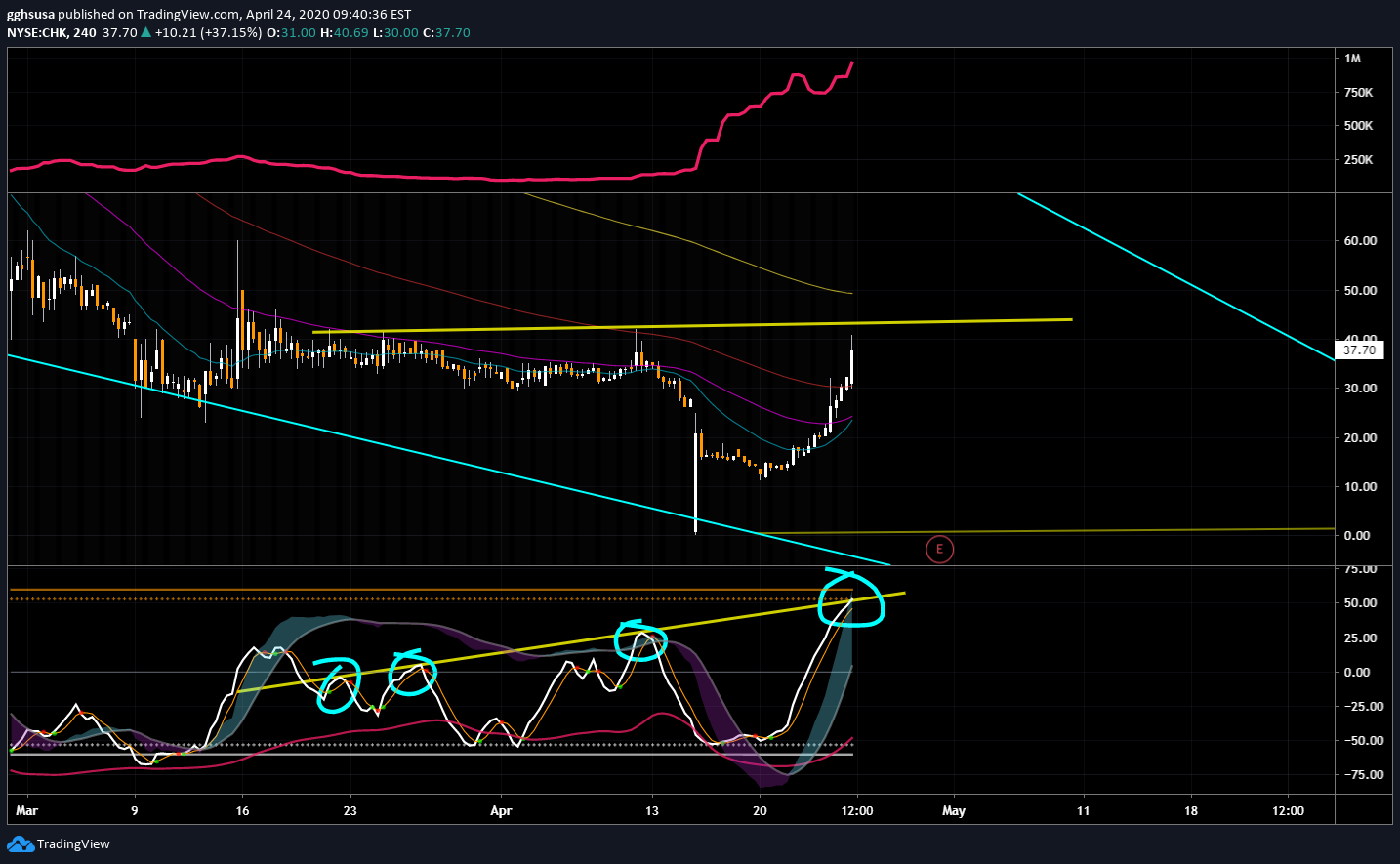Click the Apr date label on time axis
The height and width of the screenshot is (864, 1400).
[501, 810]
